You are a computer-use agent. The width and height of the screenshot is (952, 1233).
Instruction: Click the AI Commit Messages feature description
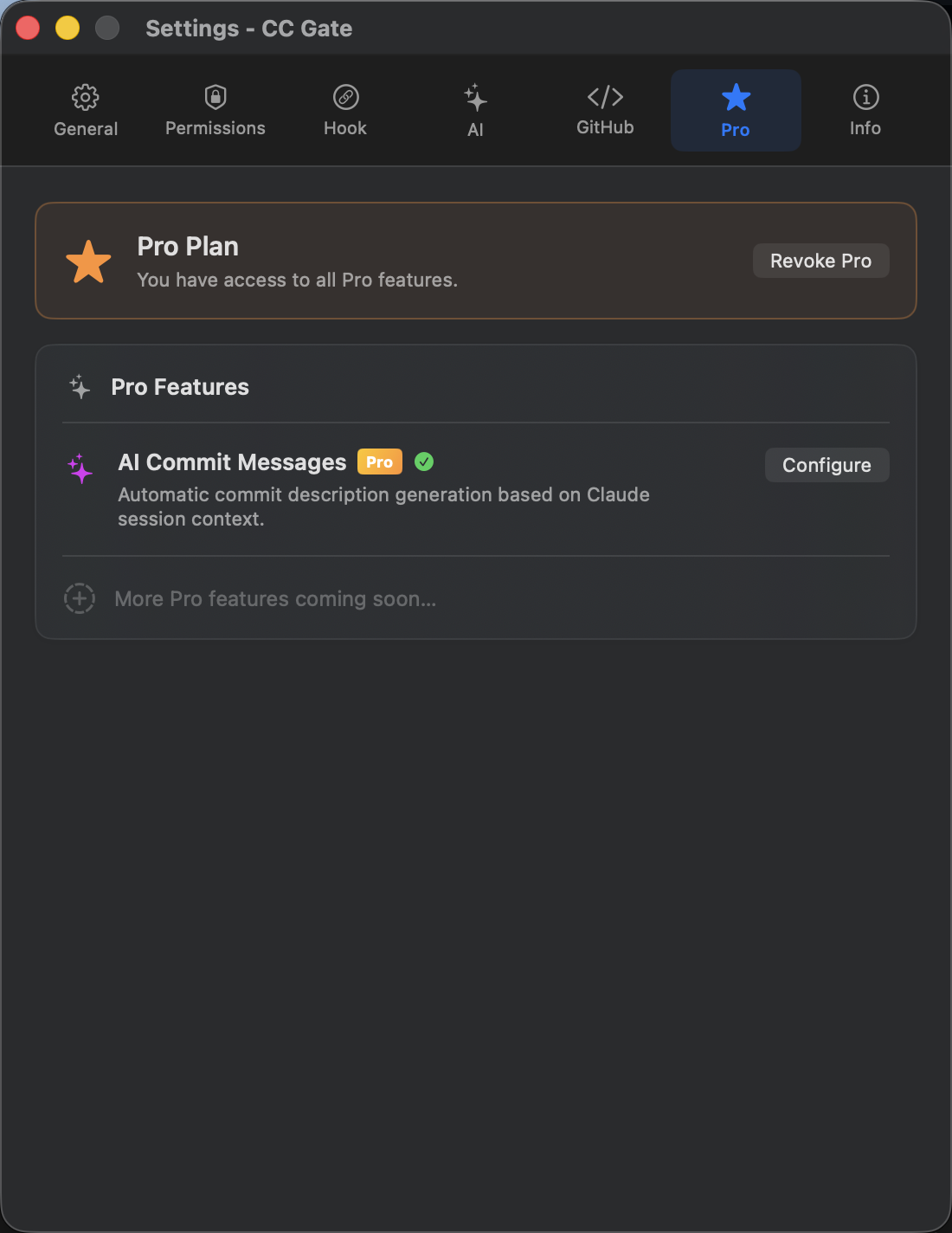(x=384, y=507)
